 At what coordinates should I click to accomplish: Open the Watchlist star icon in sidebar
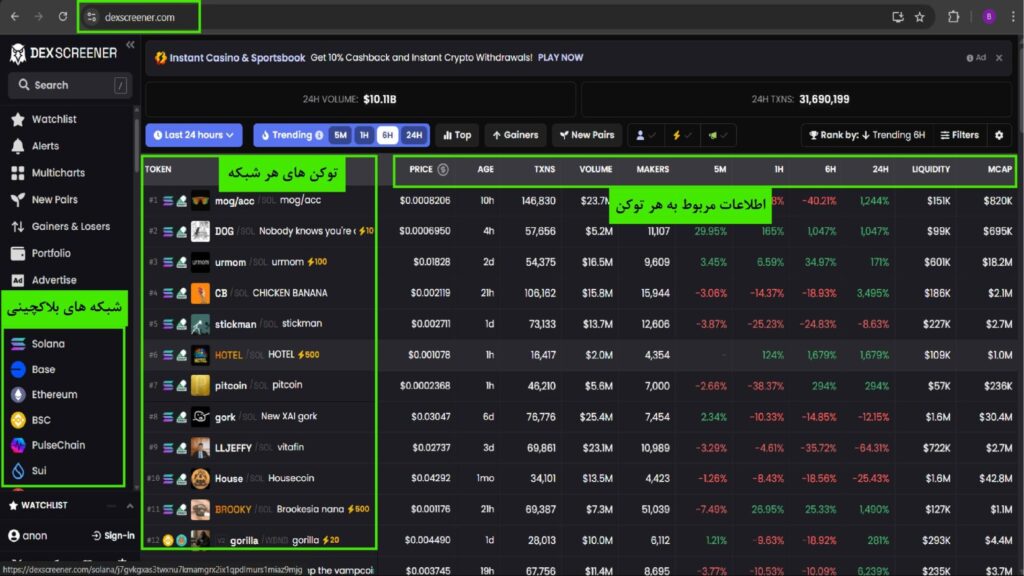pyautogui.click(x=18, y=120)
